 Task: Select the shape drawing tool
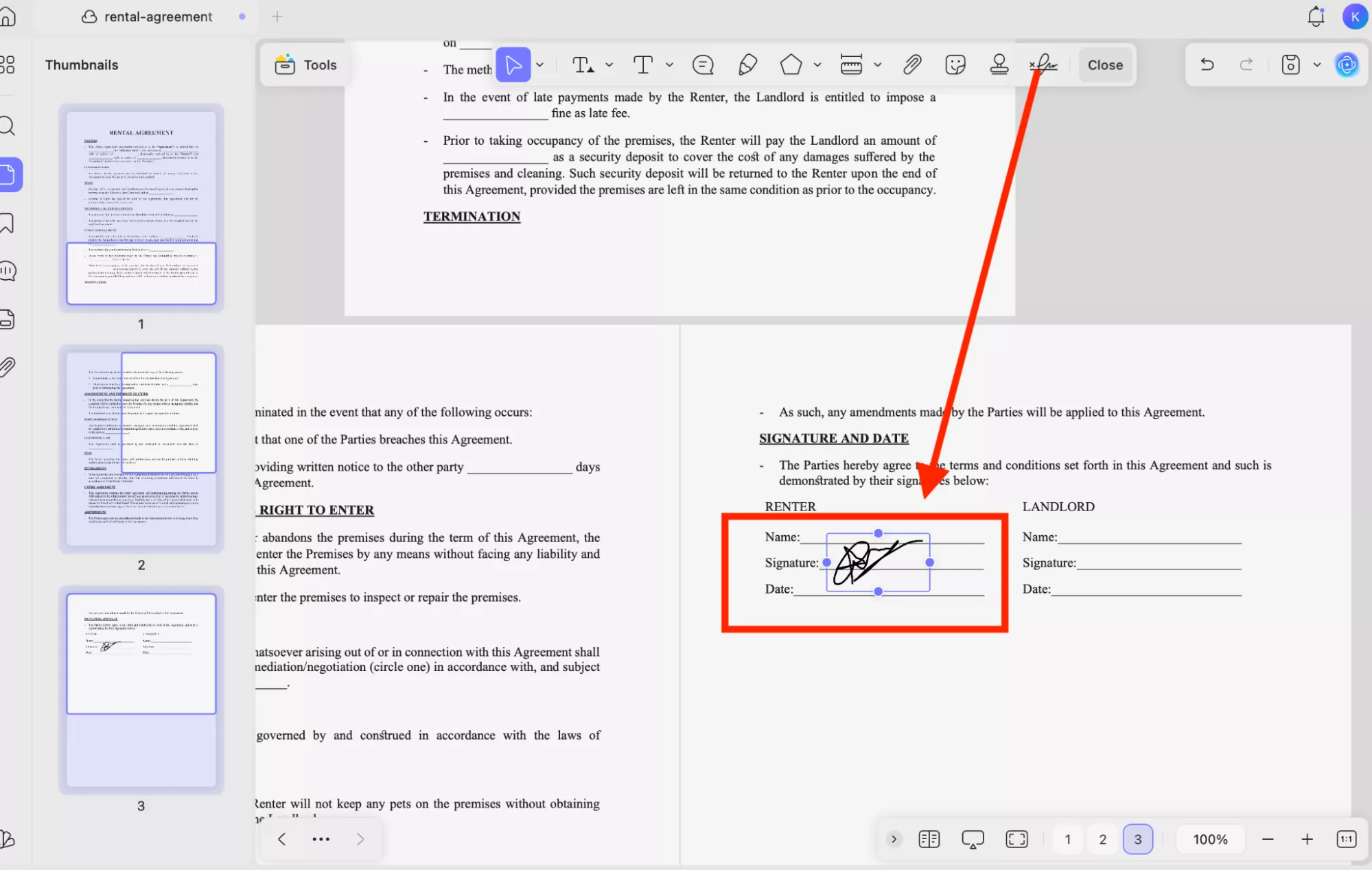pyautogui.click(x=789, y=64)
